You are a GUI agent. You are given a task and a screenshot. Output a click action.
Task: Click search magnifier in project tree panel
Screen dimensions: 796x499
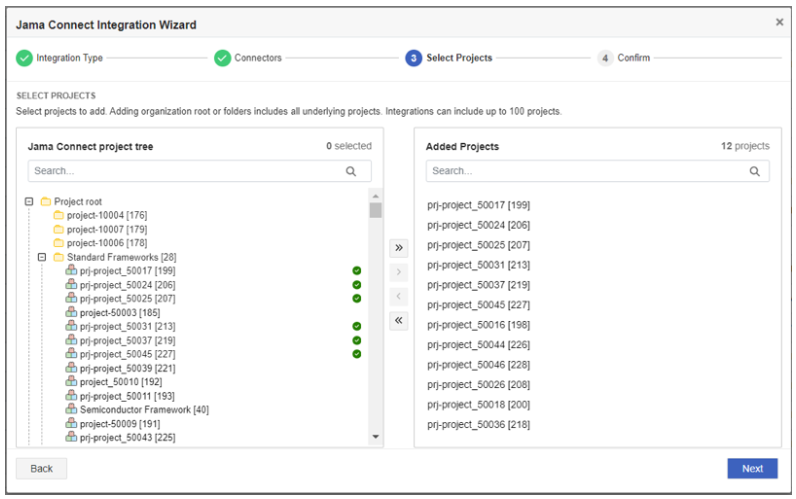pyautogui.click(x=351, y=171)
